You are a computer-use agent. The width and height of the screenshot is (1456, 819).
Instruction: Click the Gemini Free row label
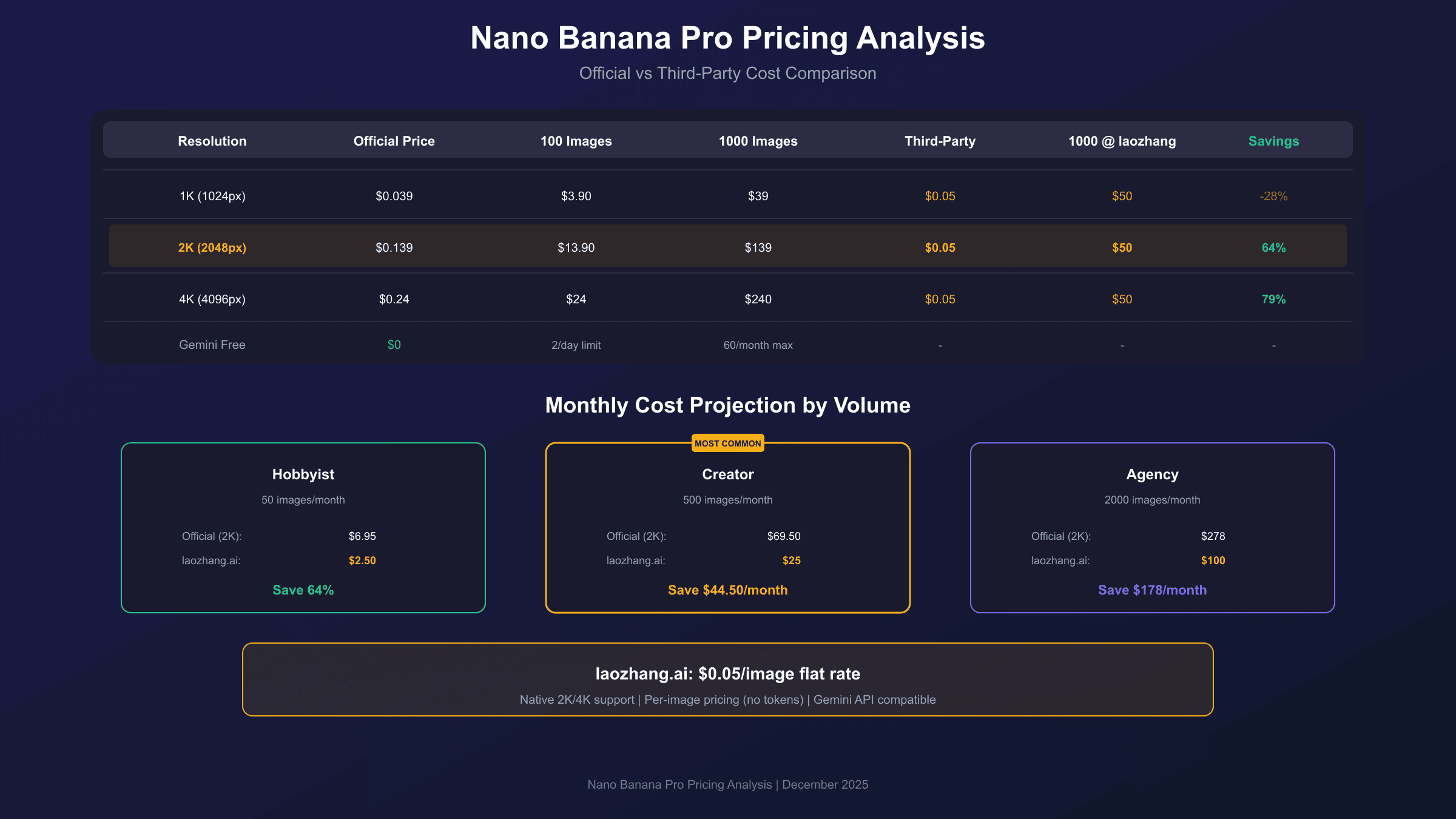tap(212, 345)
